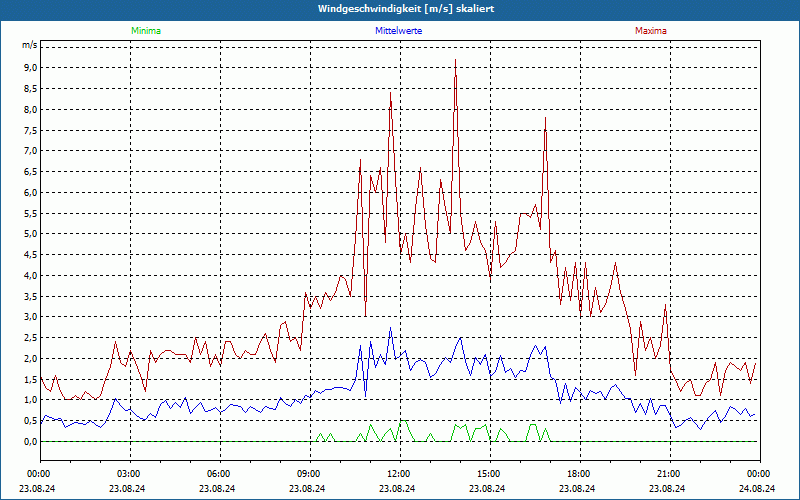
Task: Click the y-axis value '3,0'
Action: click(30, 317)
